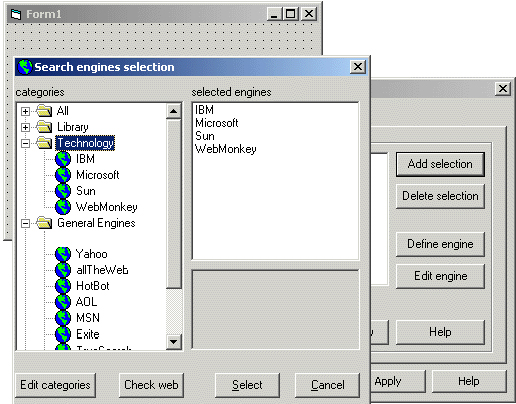Click the General Engines folder icon
Viewport: 516px width, 404px height.
pyautogui.click(x=44, y=223)
